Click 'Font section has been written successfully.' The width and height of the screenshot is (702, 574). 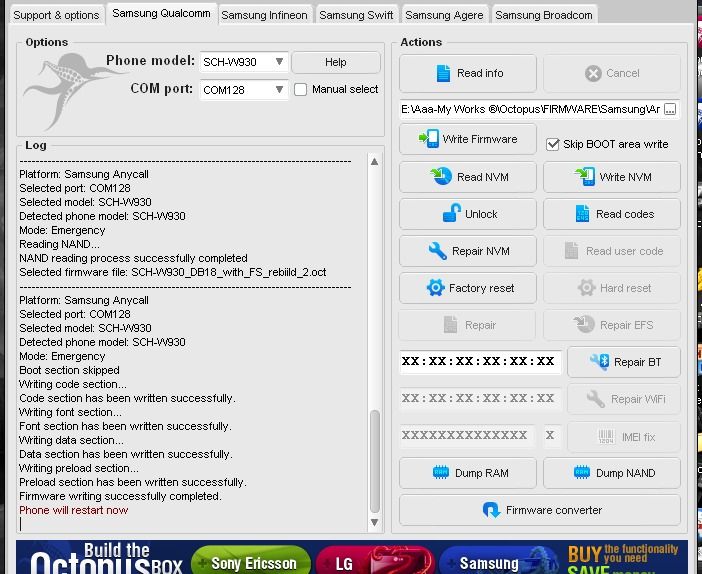click(x=125, y=426)
